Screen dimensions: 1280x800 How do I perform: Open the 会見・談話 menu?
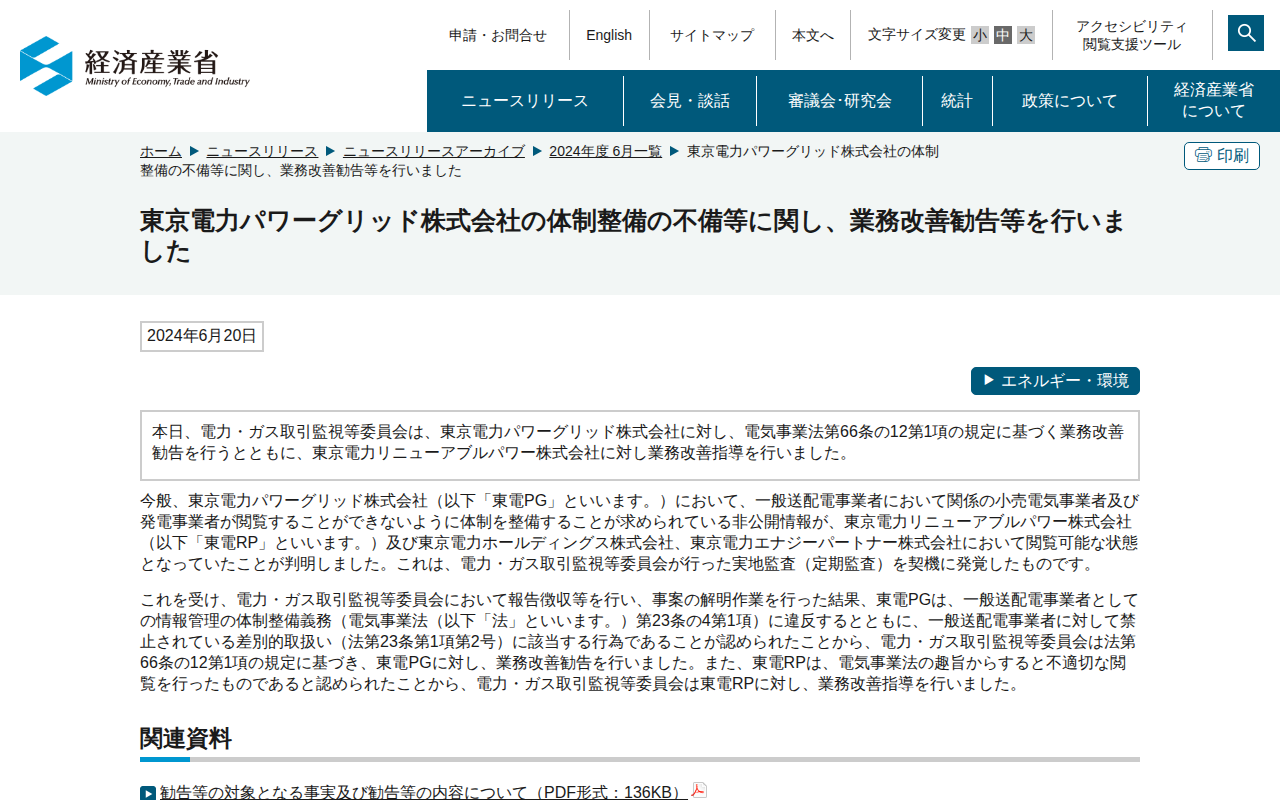click(x=690, y=101)
